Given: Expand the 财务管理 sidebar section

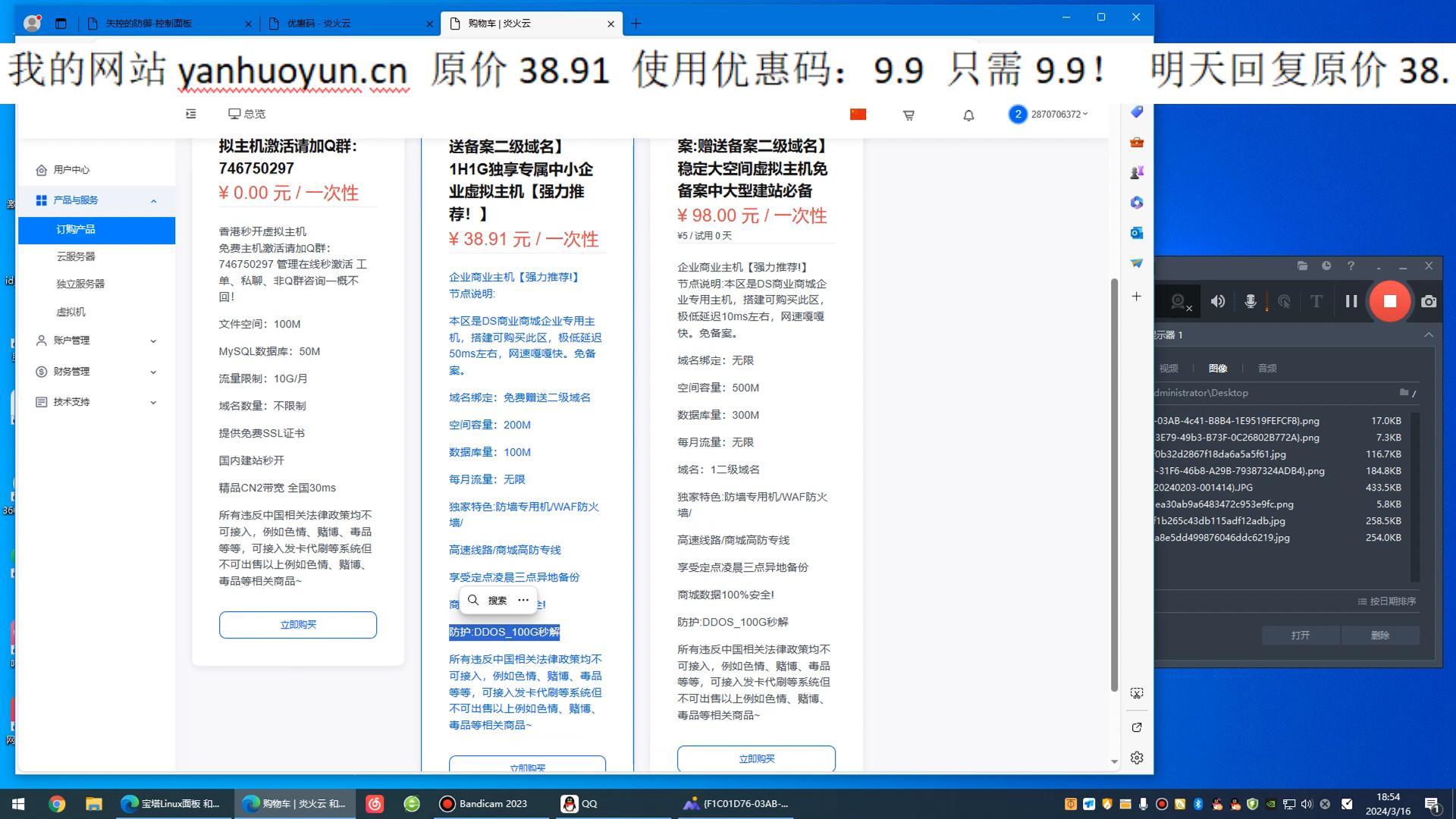Looking at the screenshot, I should [x=96, y=372].
